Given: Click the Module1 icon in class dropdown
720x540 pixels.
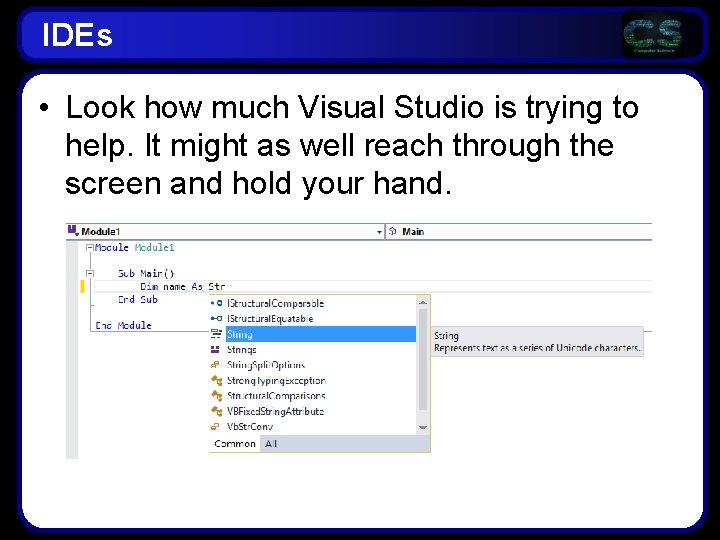Looking at the screenshot, I should [73, 231].
